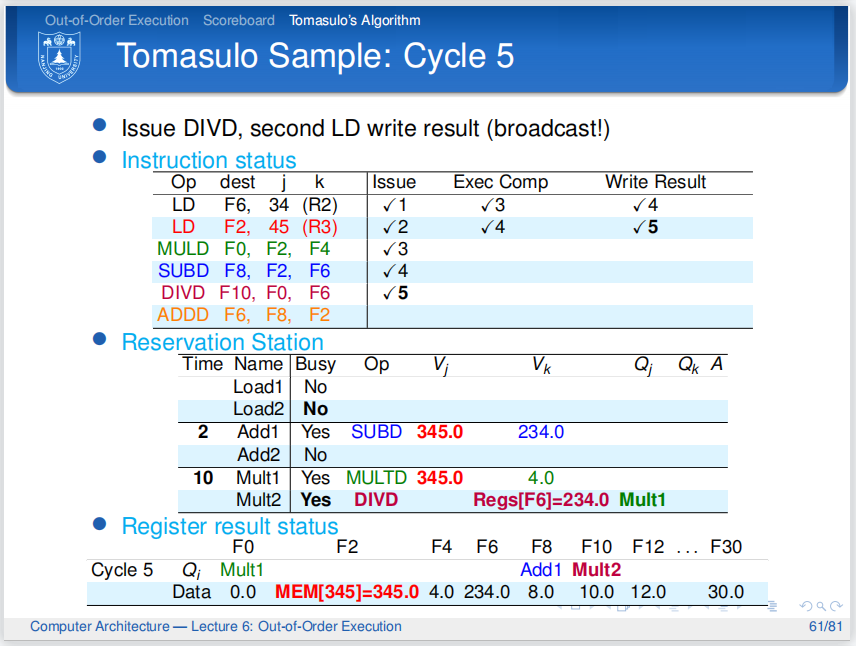856x646 pixels.
Task: Click the bullet text about issuing DIVD
Action: point(366,128)
